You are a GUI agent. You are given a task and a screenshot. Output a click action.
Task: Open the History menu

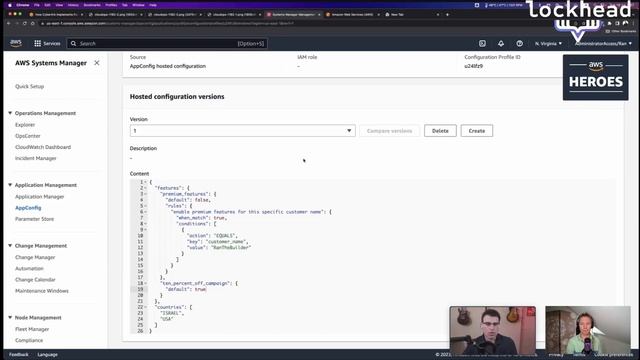73,5
